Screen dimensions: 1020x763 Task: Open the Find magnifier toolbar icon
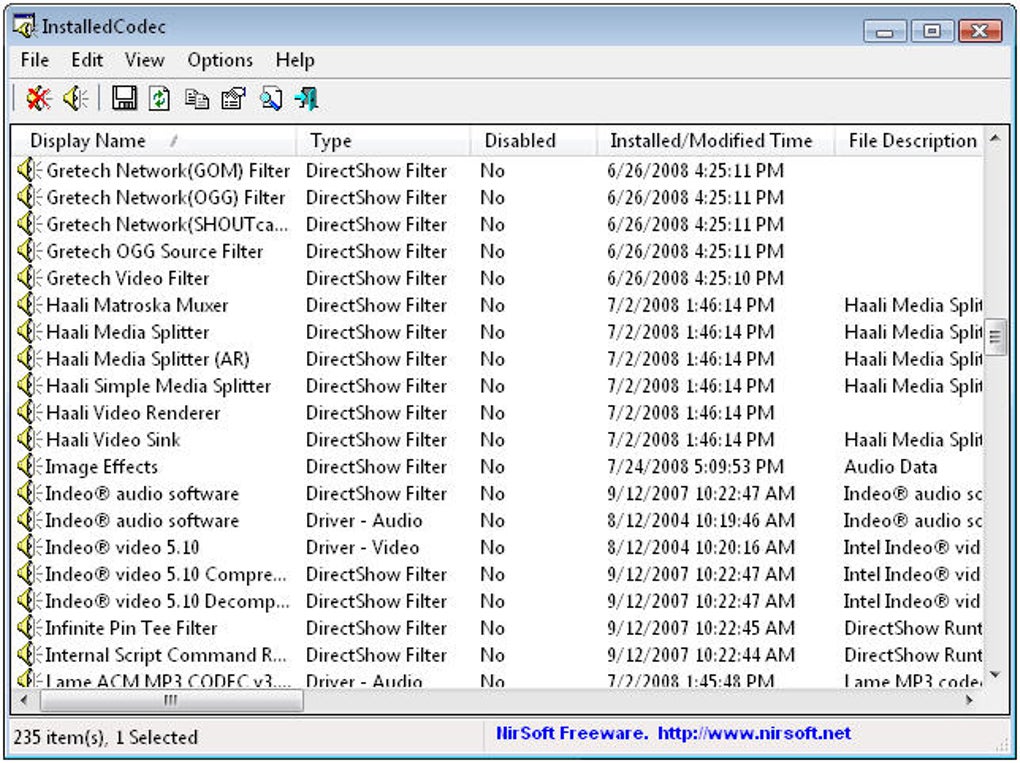(x=271, y=99)
